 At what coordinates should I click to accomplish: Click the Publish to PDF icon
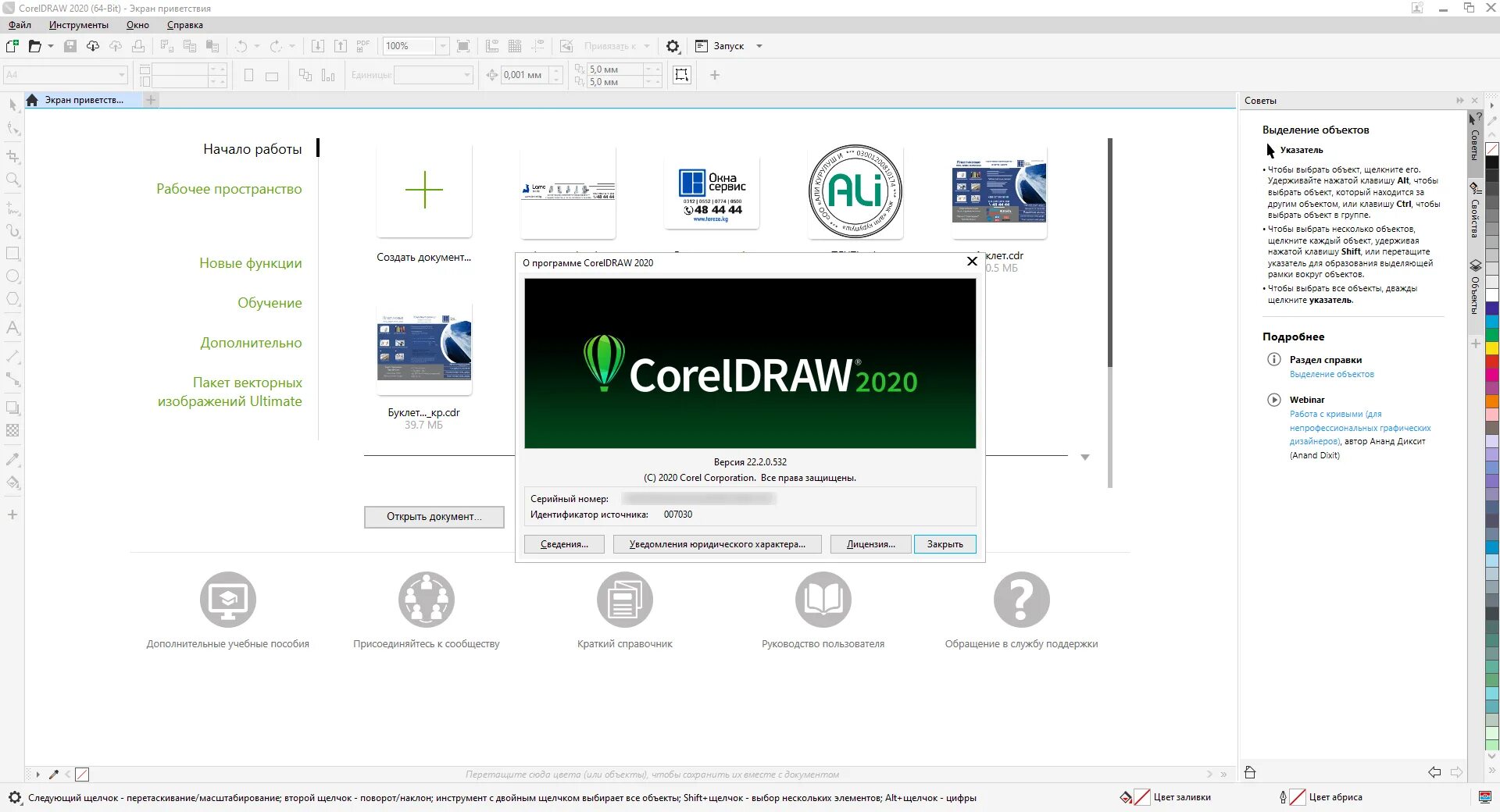[363, 46]
